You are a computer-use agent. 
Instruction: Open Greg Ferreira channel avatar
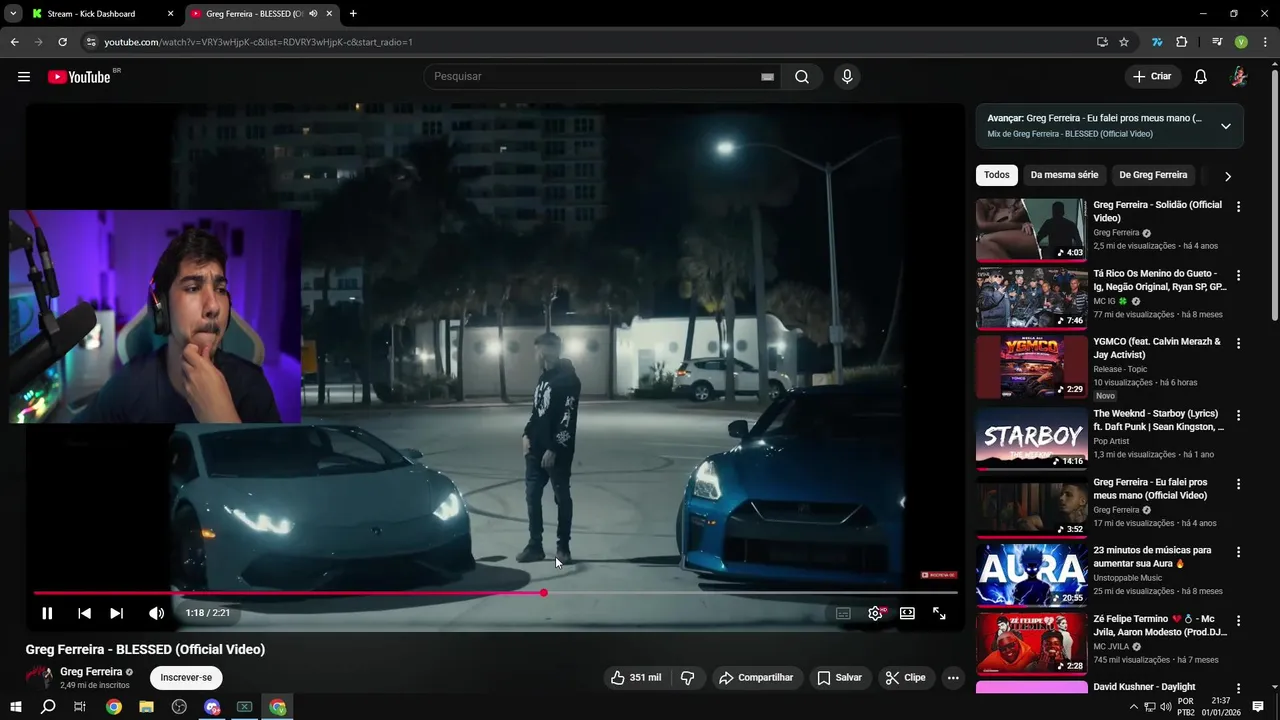click(39, 677)
